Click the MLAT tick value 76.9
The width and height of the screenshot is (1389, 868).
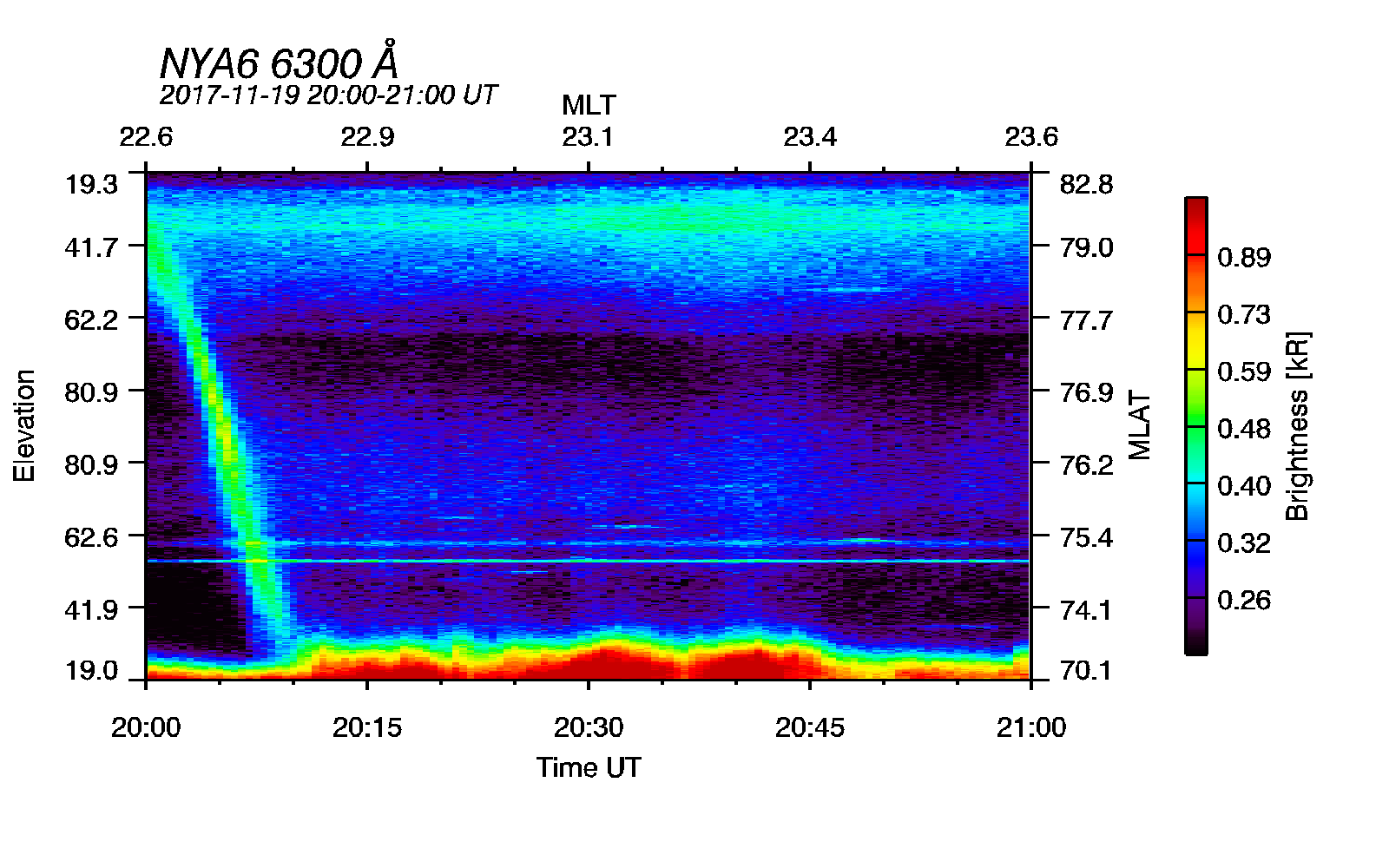pos(1086,392)
